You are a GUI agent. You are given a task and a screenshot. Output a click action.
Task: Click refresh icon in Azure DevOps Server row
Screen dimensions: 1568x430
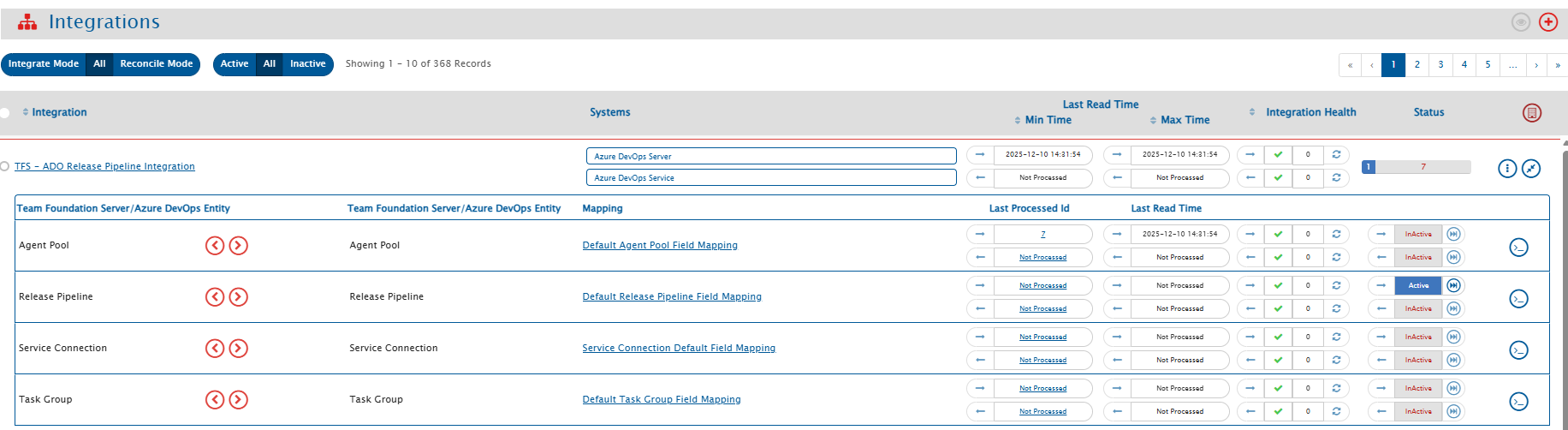point(1336,155)
